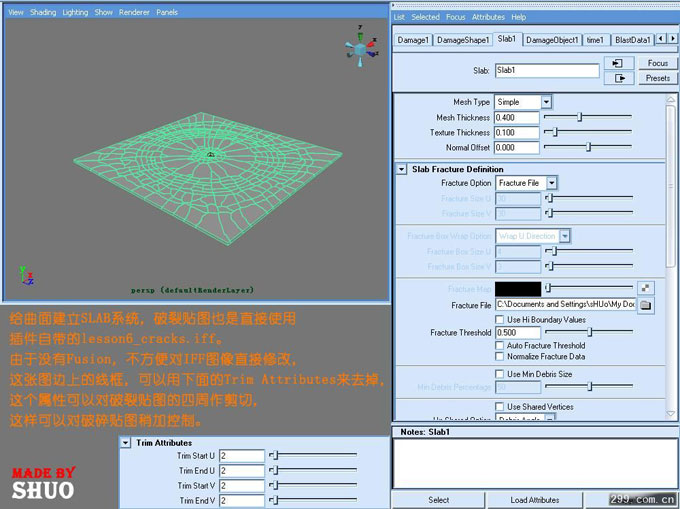
Task: Check Normalize Fracture Data option
Action: pos(500,357)
